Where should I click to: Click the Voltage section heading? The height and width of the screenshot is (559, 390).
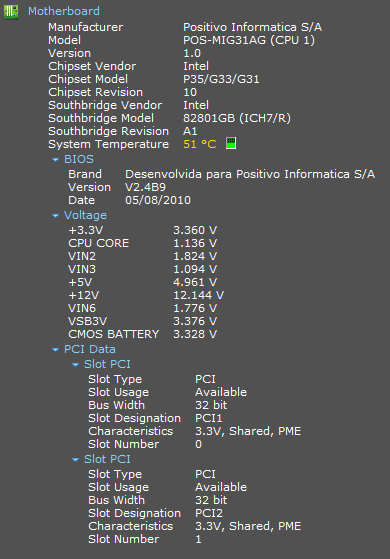pyautogui.click(x=85, y=215)
